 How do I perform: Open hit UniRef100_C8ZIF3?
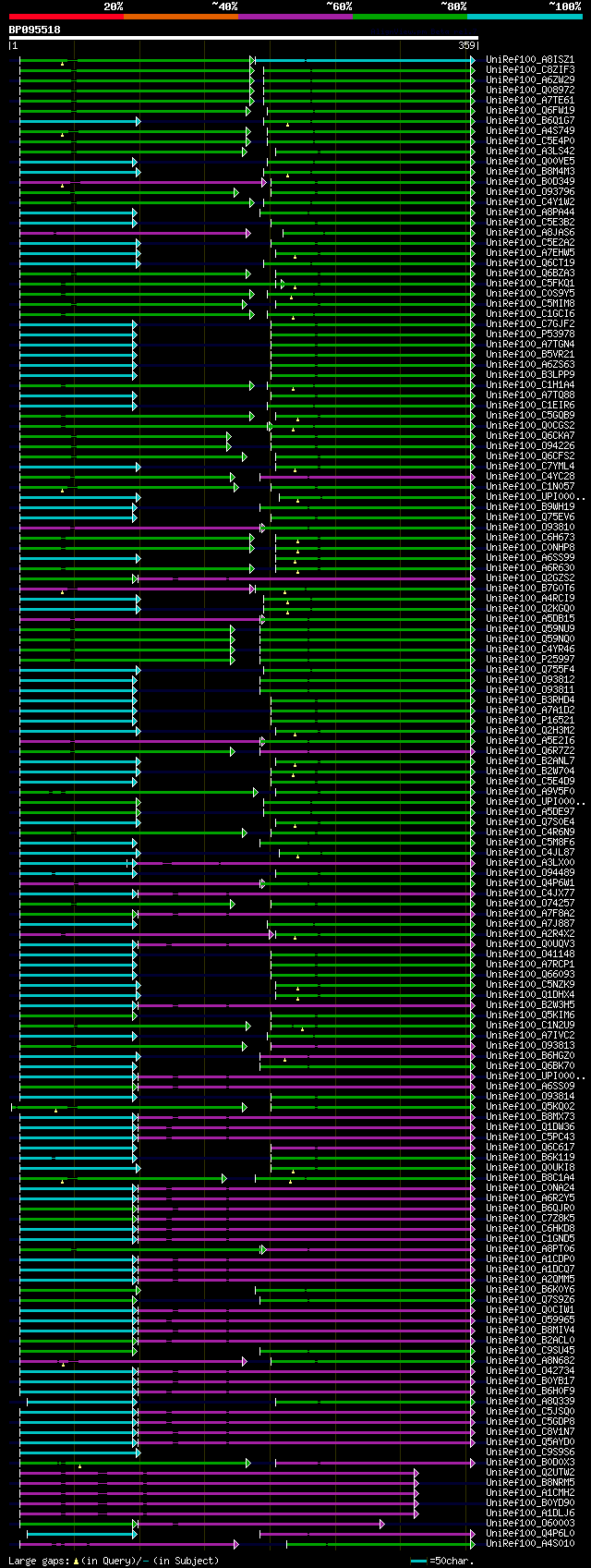click(x=530, y=69)
